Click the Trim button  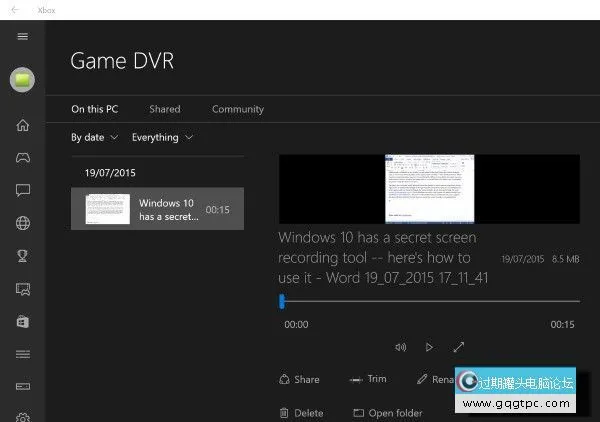point(368,379)
